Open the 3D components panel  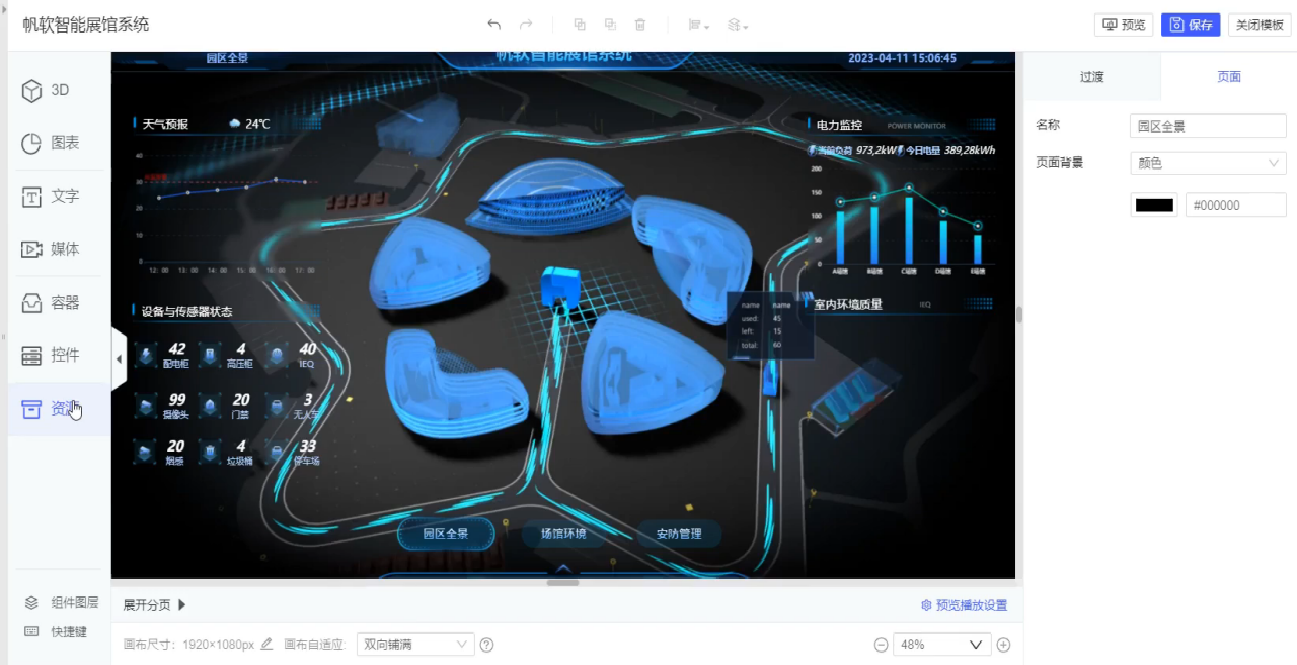tap(58, 90)
